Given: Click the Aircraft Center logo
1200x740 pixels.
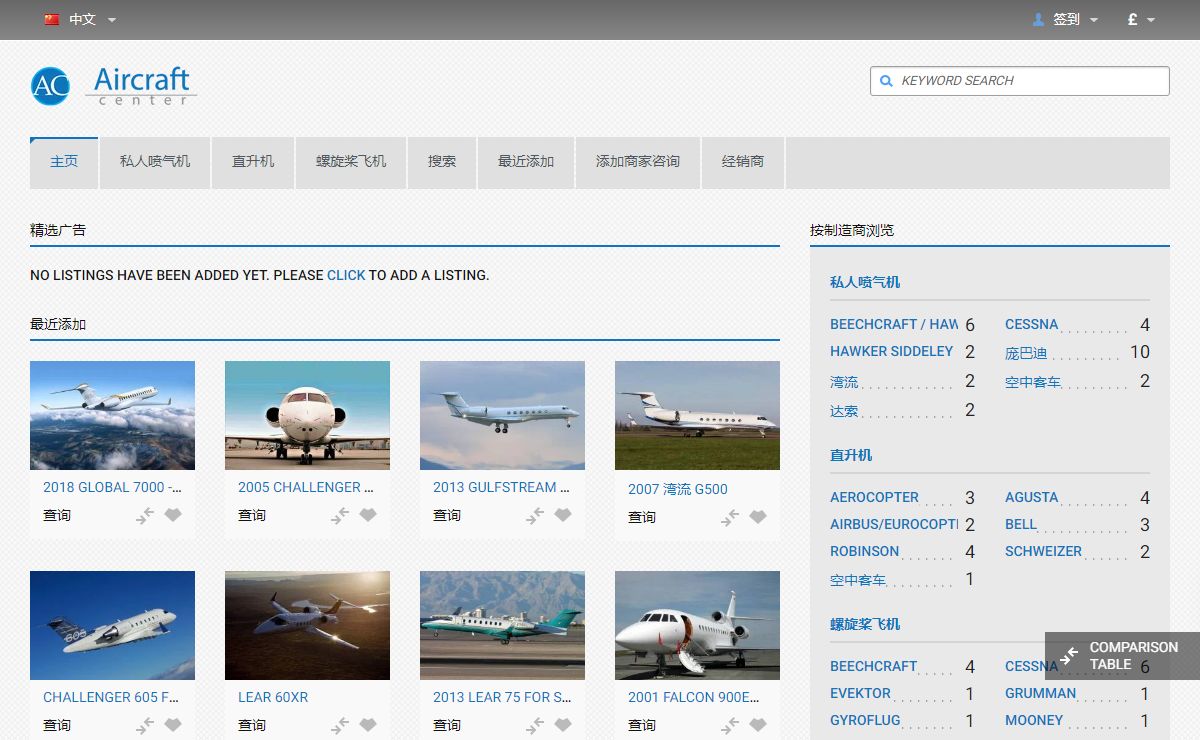Looking at the screenshot, I should (x=113, y=86).
